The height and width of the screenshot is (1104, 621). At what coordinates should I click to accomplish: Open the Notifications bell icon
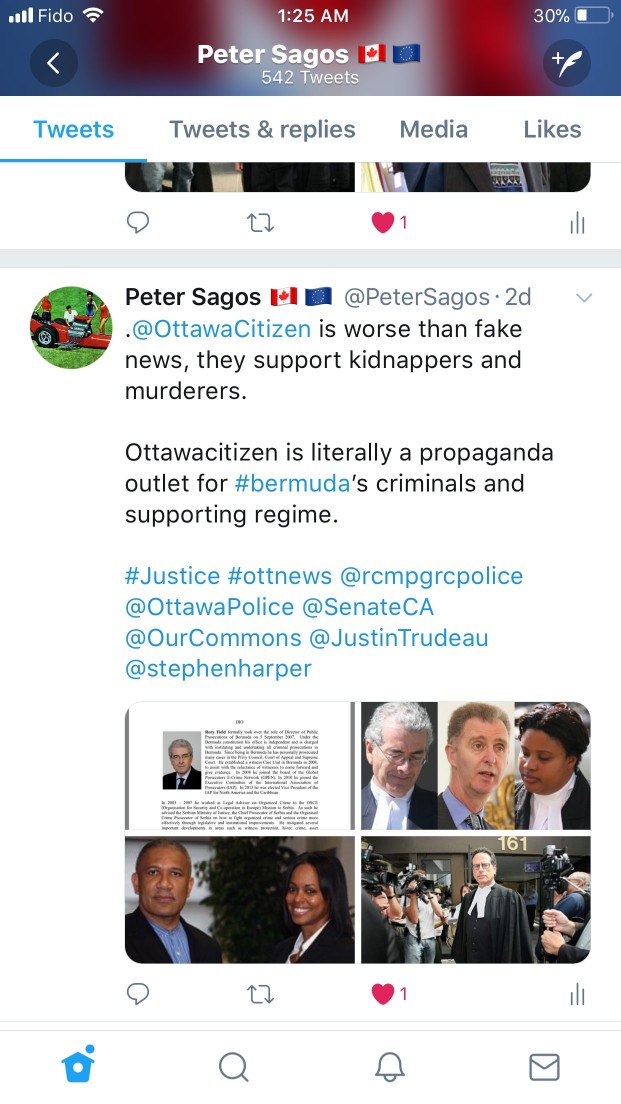[389, 1067]
